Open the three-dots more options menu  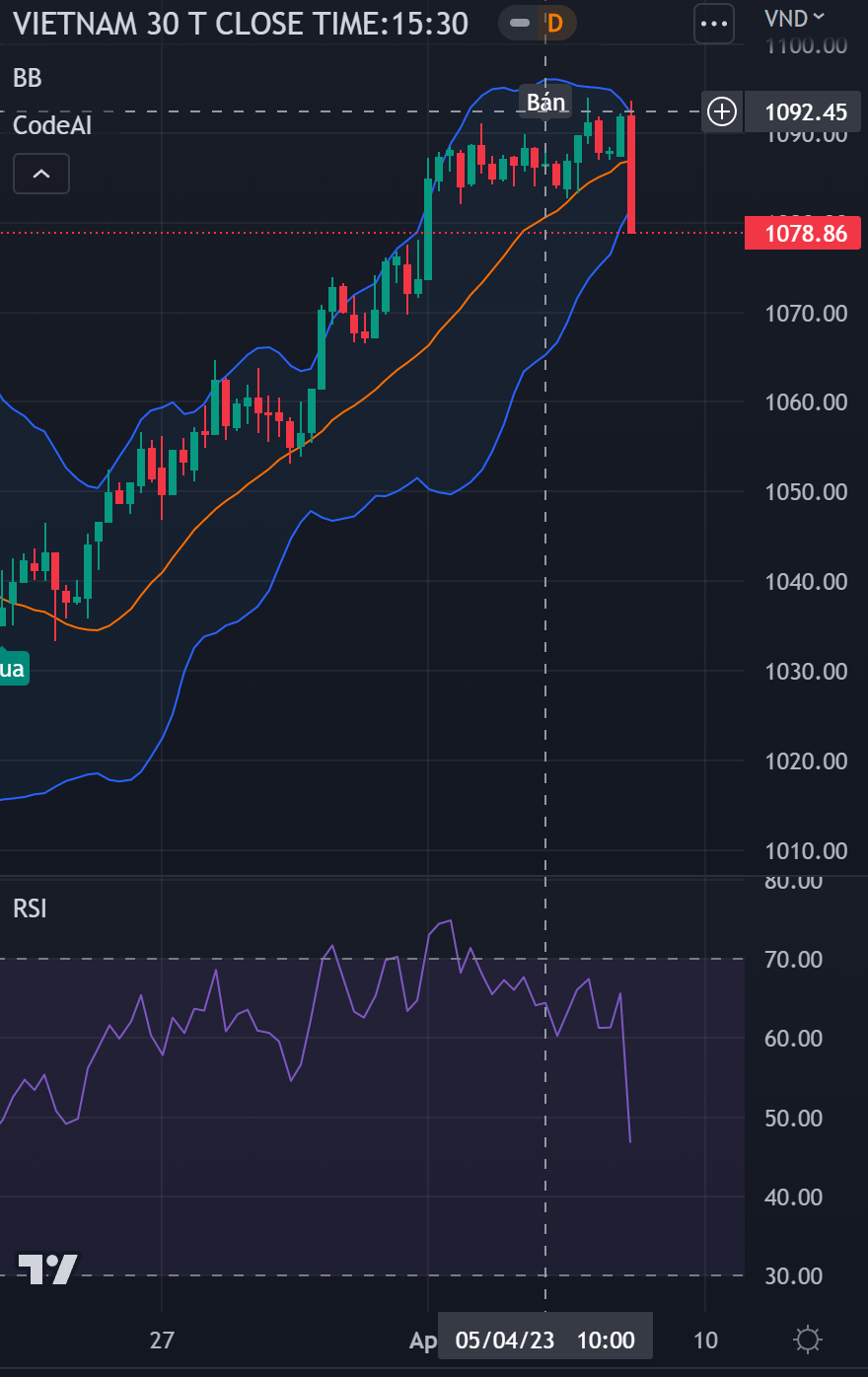pos(714,24)
